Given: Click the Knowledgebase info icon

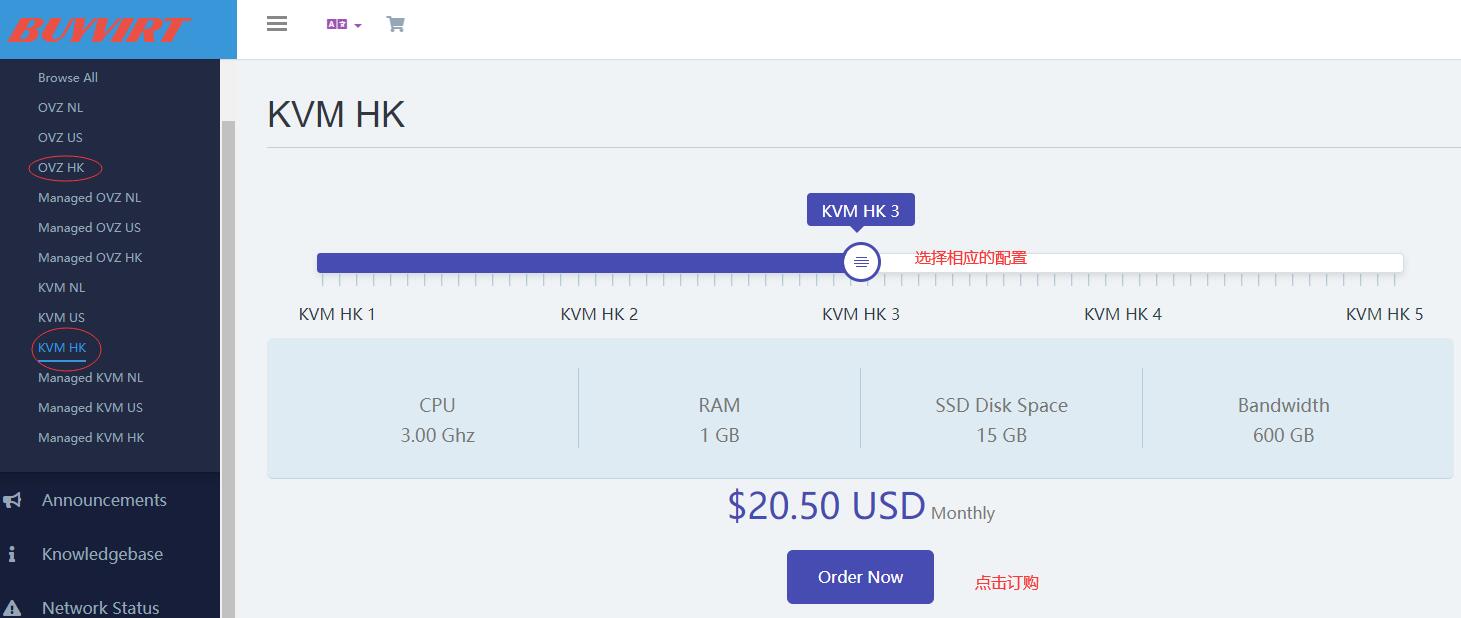Looking at the screenshot, I should point(12,554).
